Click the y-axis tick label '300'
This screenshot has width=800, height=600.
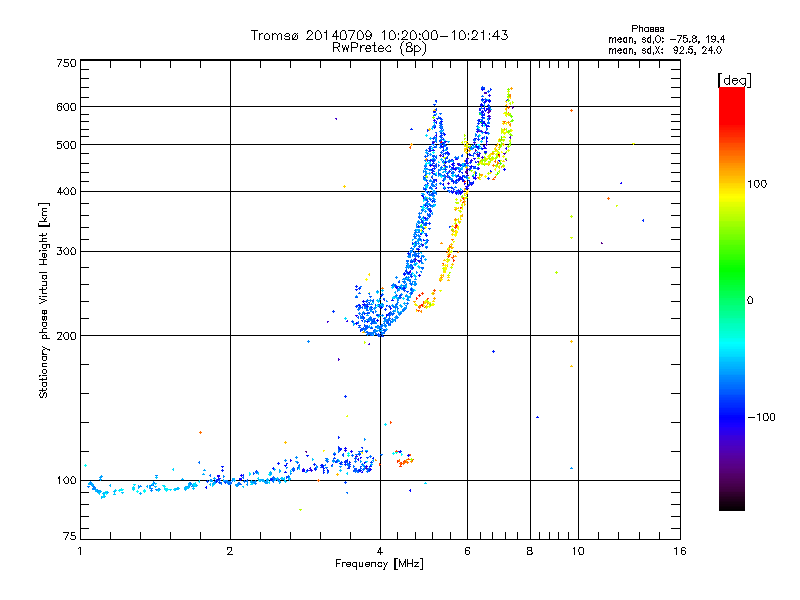pyautogui.click(x=67, y=252)
